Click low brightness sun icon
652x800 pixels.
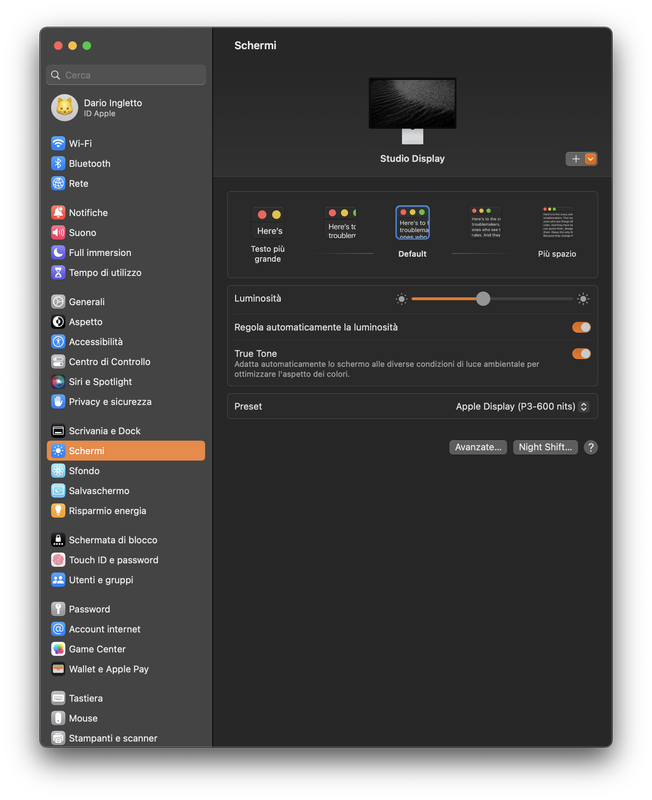[402, 299]
